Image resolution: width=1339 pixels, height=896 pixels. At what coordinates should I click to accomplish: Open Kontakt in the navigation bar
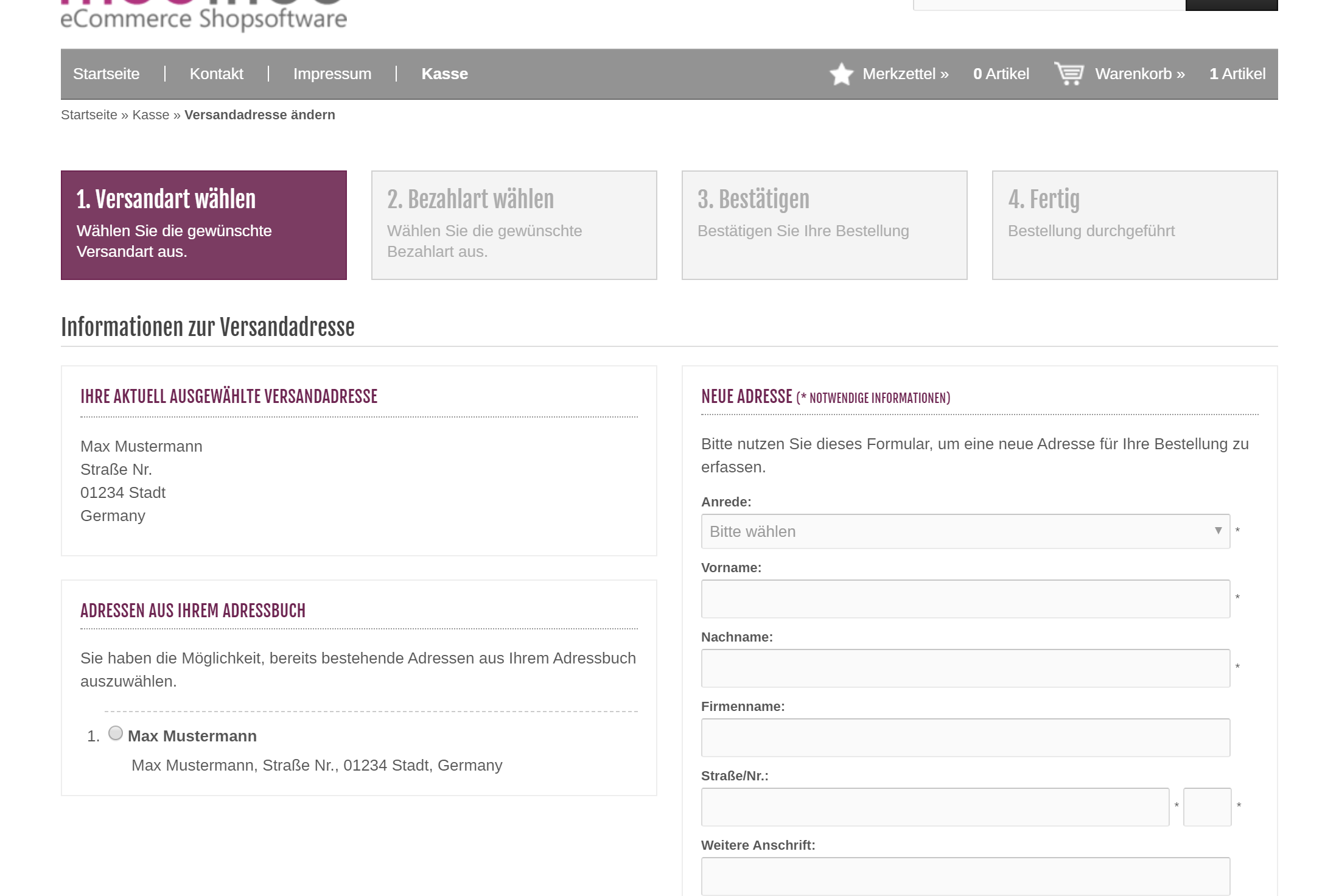point(216,74)
